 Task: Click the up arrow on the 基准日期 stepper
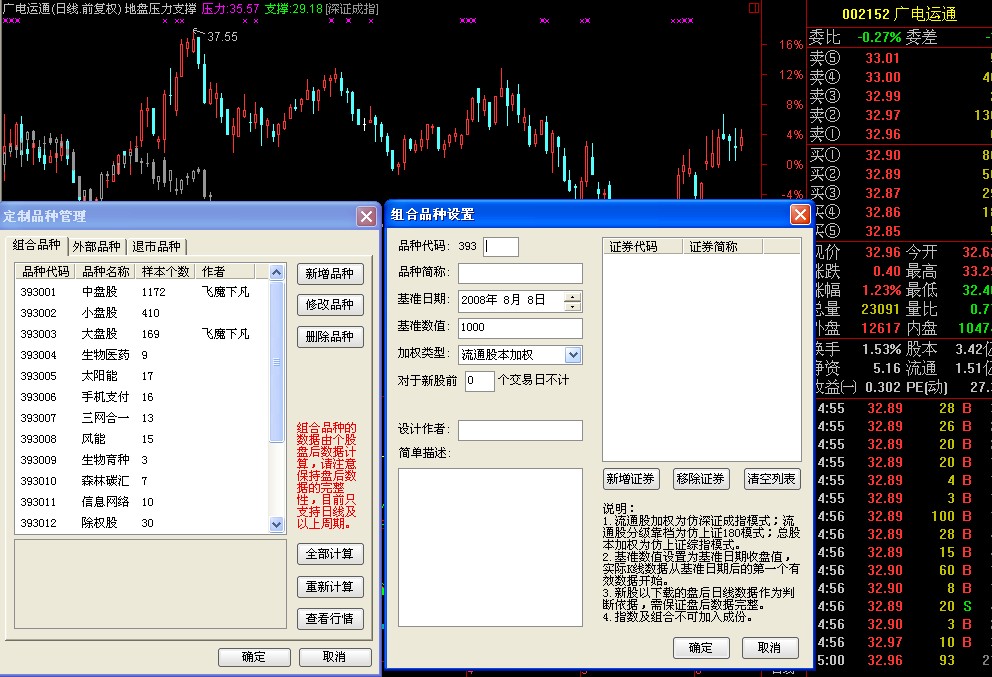tap(572, 297)
